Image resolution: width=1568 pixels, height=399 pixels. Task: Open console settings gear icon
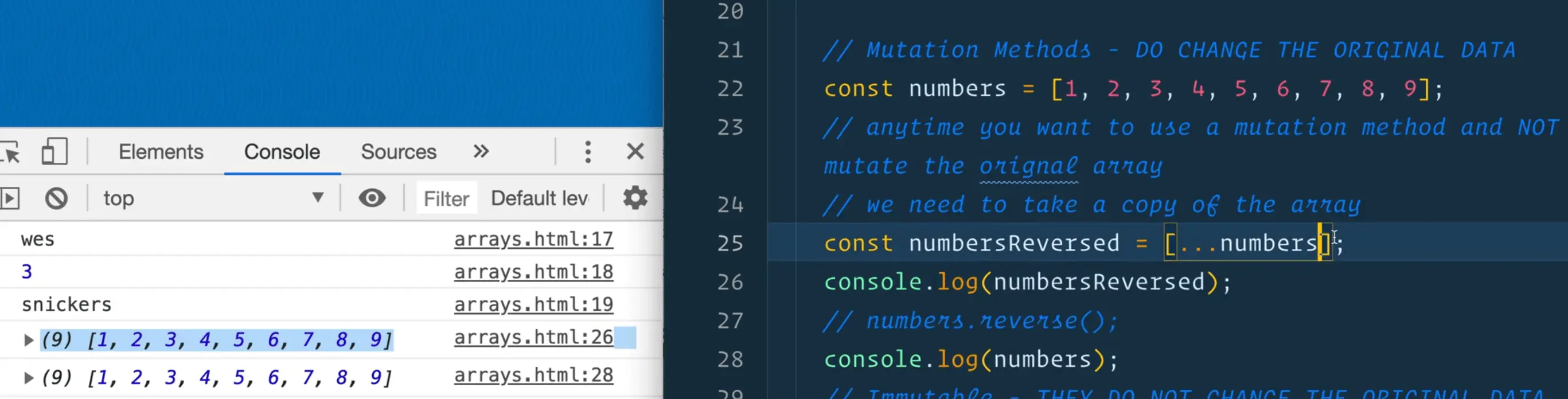point(635,198)
